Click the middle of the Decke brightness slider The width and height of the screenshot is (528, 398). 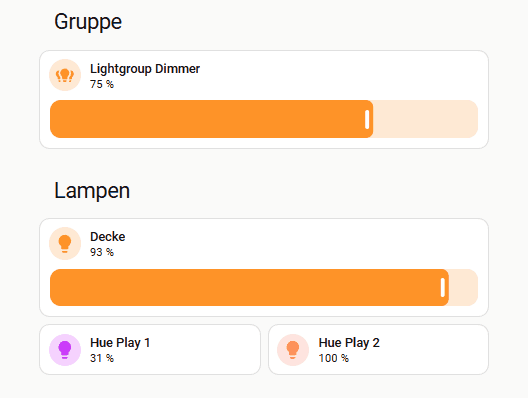(x=264, y=288)
